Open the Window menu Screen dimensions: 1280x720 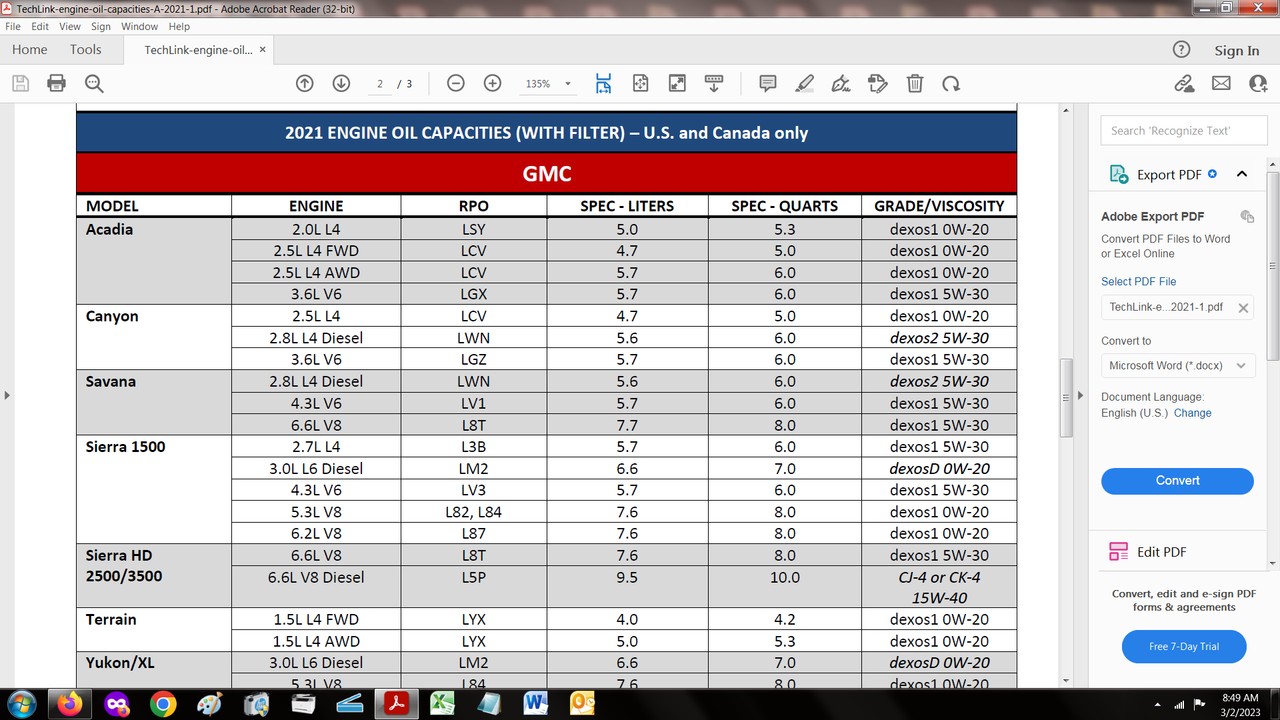[x=140, y=27]
